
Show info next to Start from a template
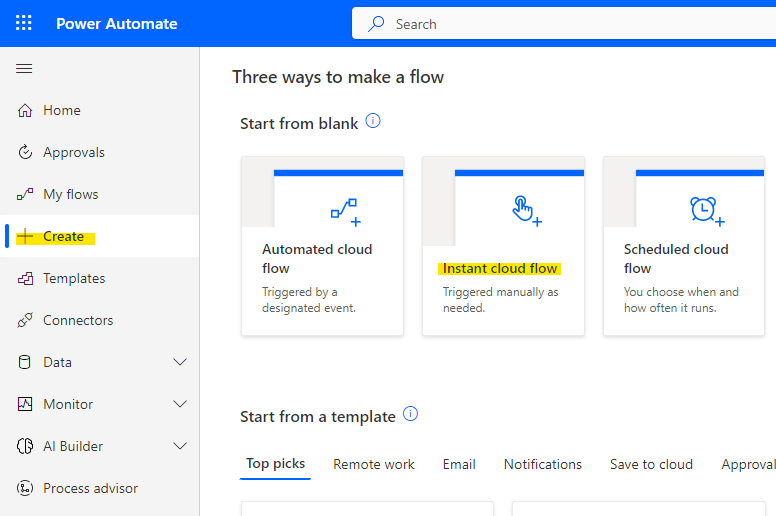click(x=410, y=414)
